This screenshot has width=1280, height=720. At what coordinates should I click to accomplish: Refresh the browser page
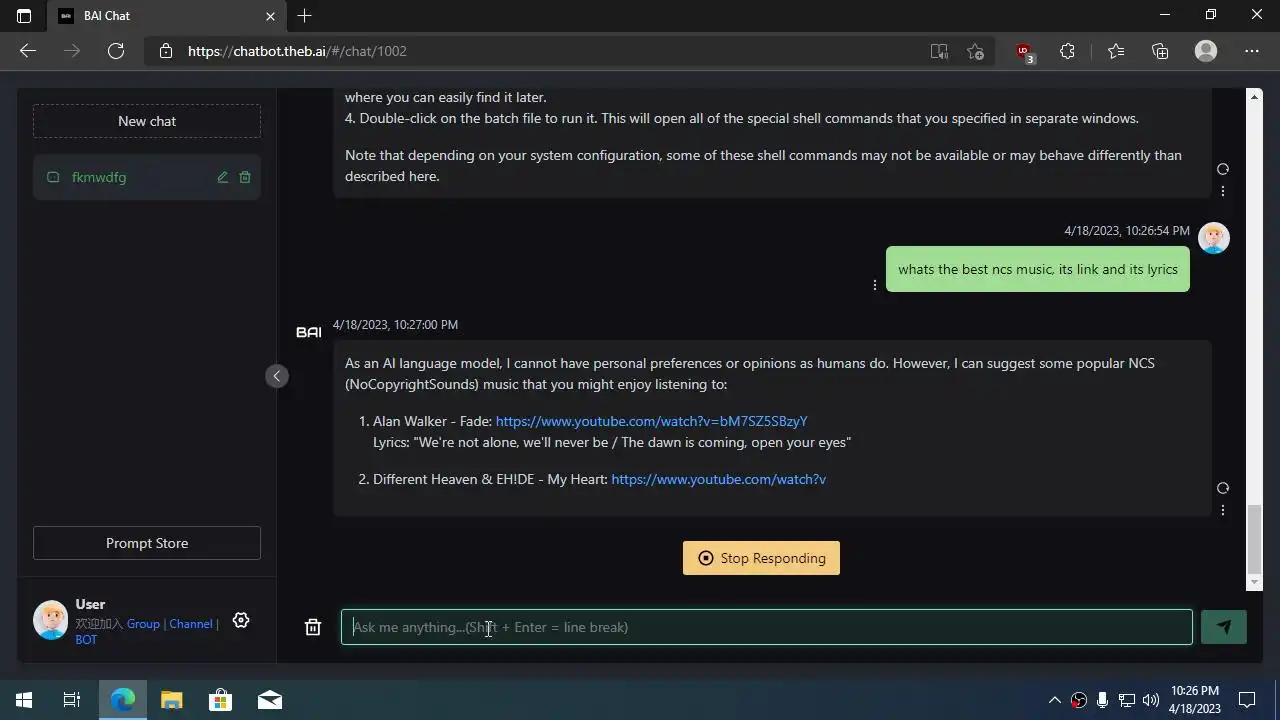[116, 51]
